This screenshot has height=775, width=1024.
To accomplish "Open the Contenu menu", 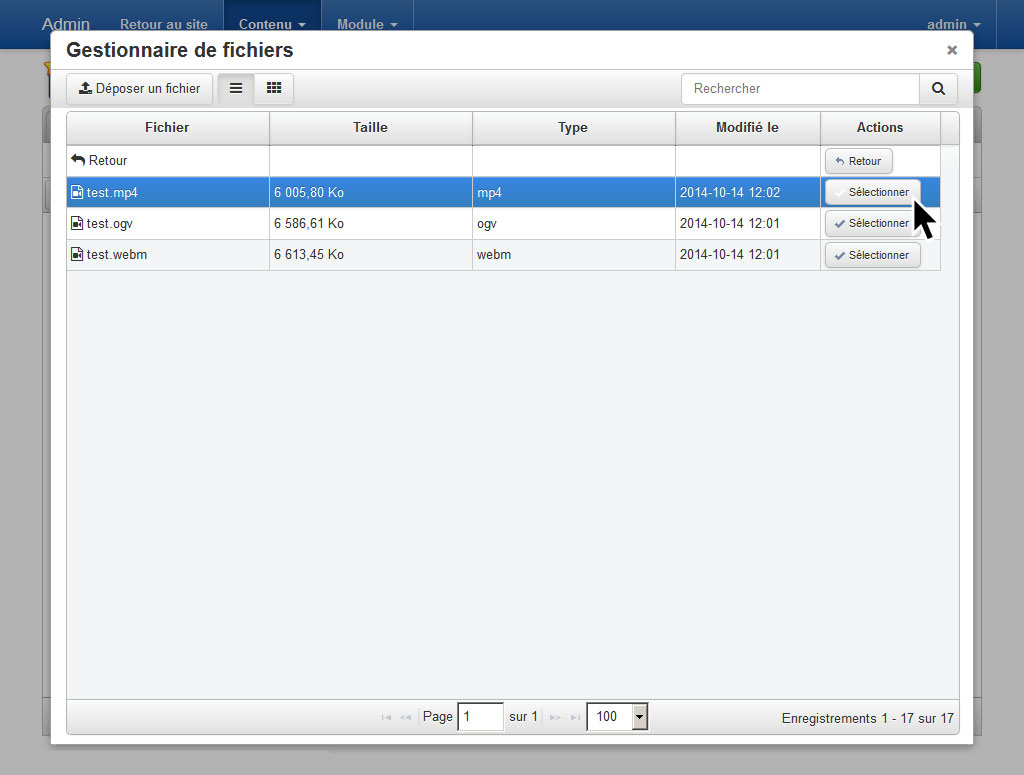I will click(x=271, y=24).
